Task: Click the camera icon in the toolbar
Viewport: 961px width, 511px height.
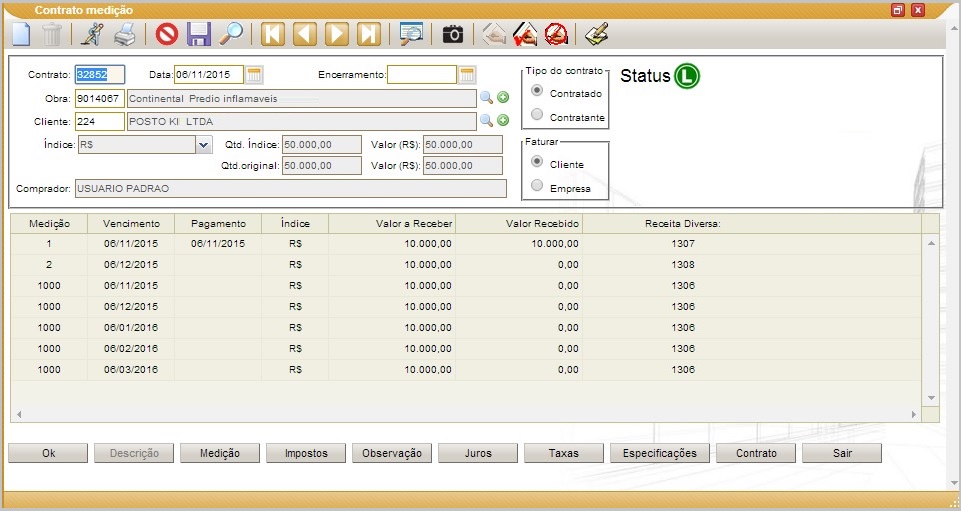Action: pos(453,34)
